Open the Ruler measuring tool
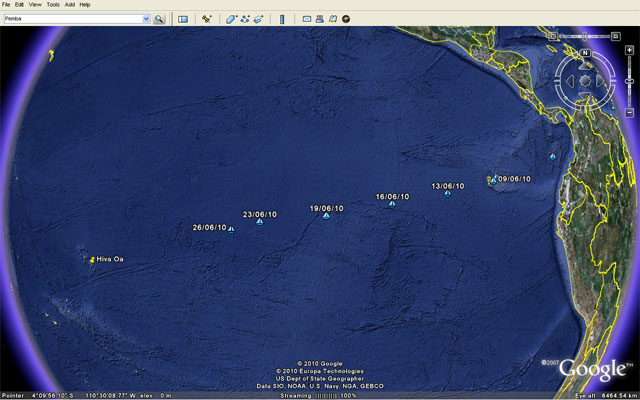The image size is (640, 400). [282, 19]
